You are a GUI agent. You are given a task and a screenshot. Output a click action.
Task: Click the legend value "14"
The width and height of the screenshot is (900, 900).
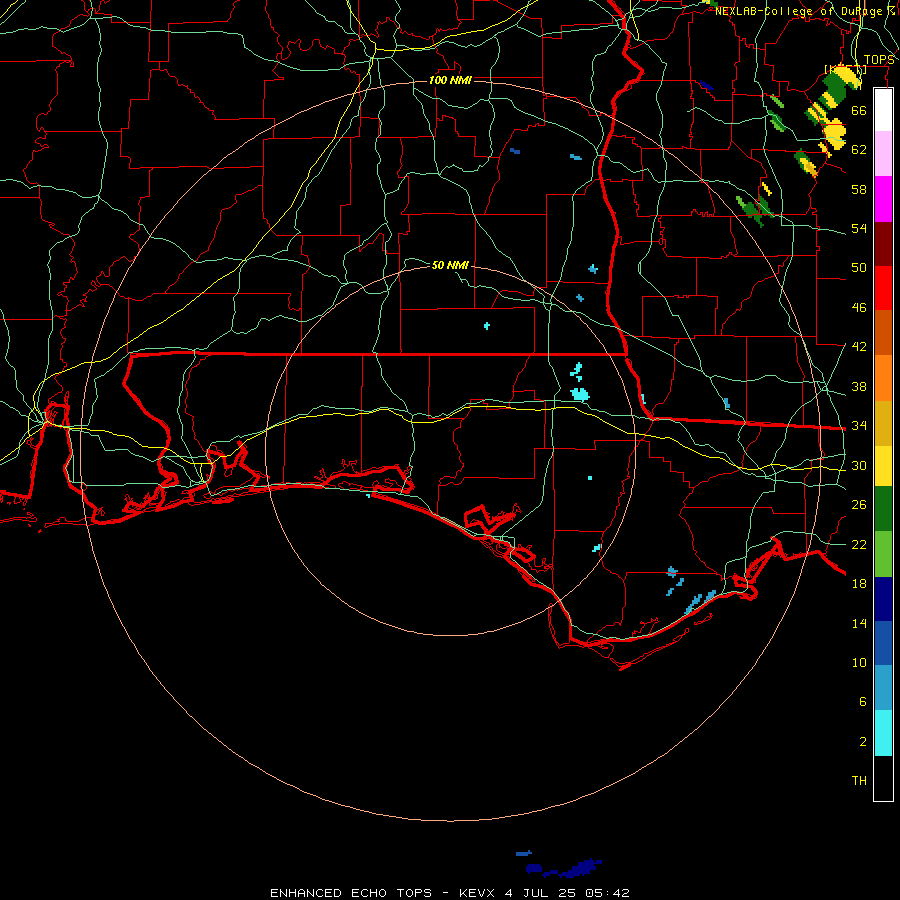[859, 623]
